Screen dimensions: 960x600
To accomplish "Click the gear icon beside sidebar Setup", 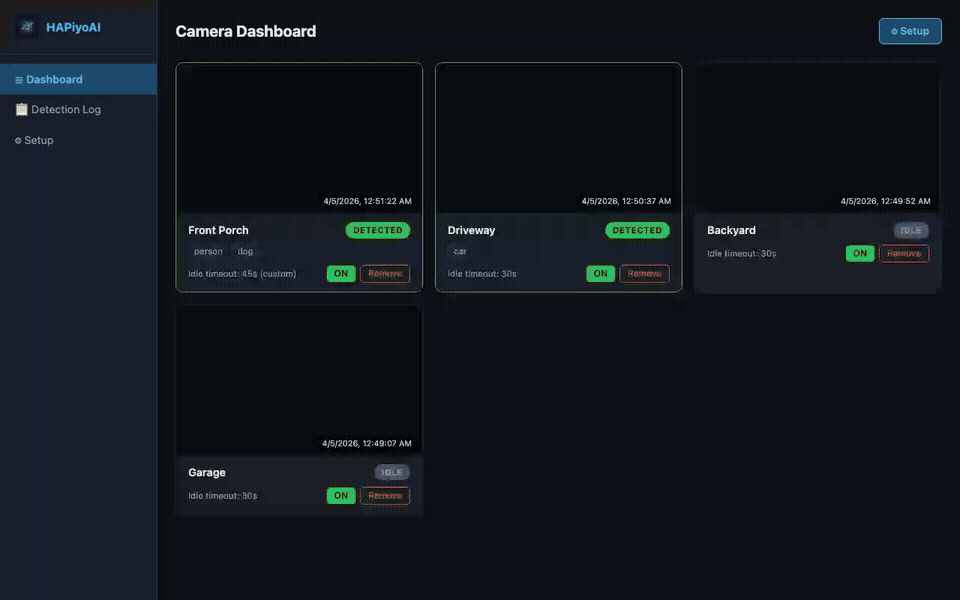I will (x=18, y=141).
